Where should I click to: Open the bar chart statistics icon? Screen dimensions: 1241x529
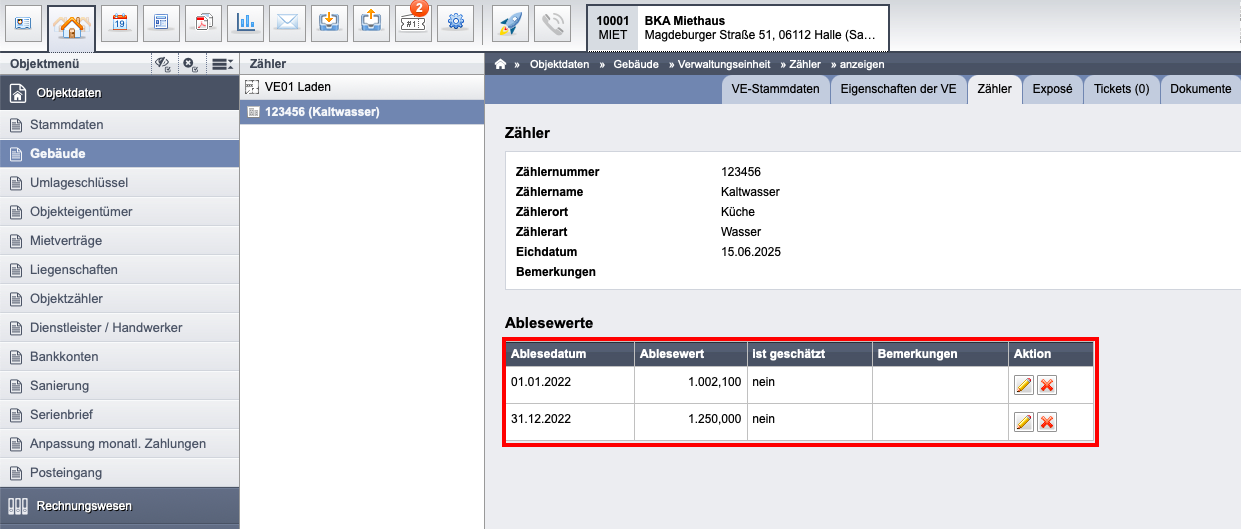246,22
